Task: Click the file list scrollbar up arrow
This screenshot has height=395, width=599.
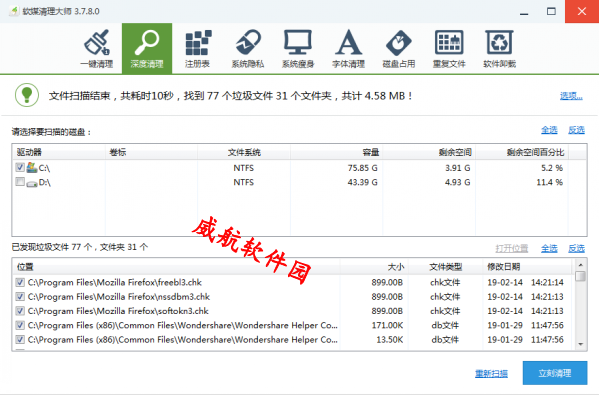Action: (580, 265)
